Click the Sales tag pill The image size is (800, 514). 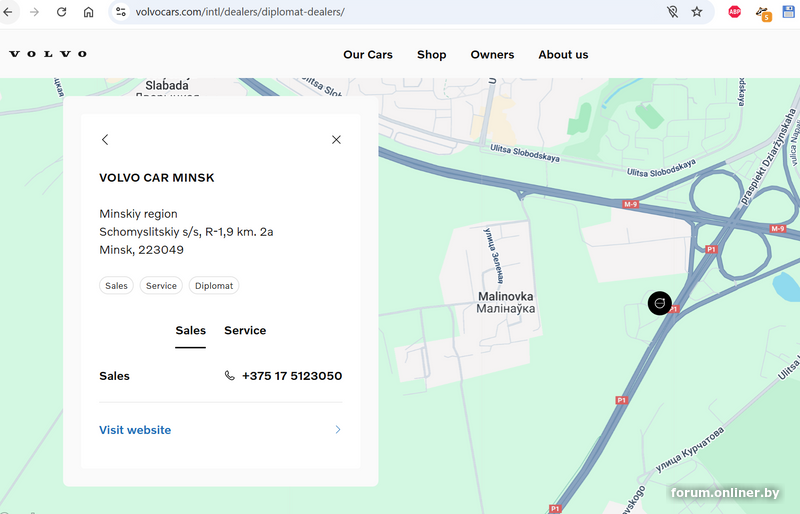(116, 286)
